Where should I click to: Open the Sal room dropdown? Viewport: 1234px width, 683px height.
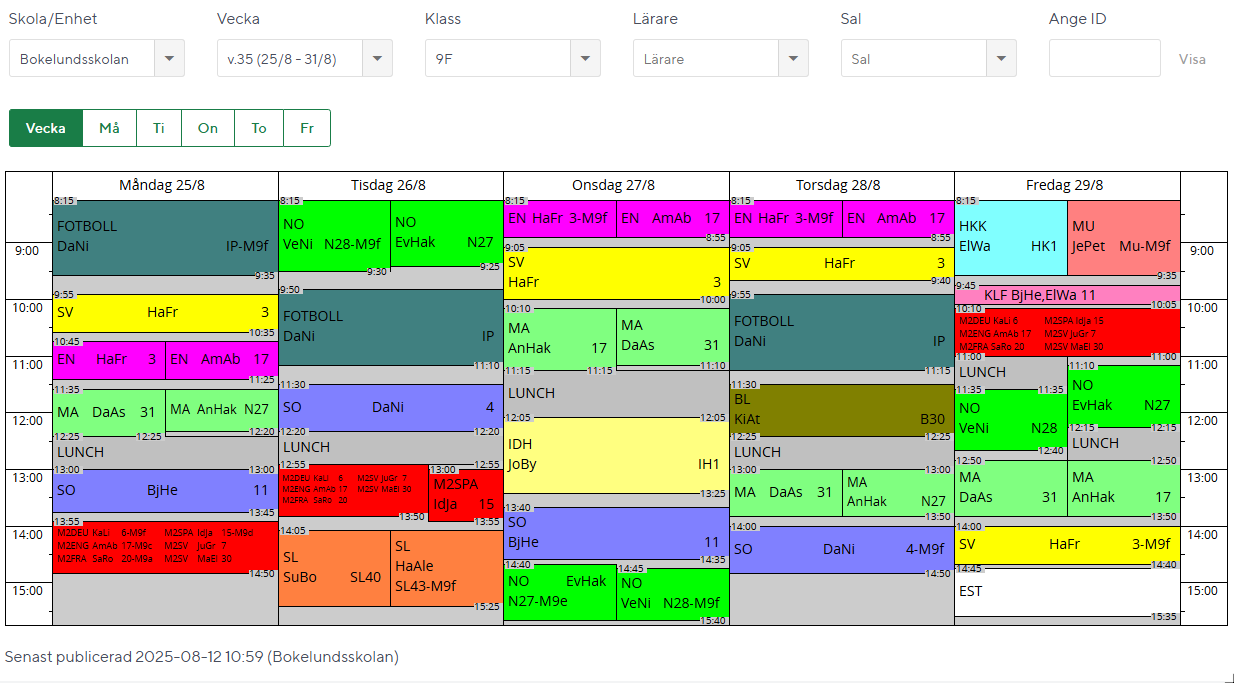pyautogui.click(x=928, y=59)
